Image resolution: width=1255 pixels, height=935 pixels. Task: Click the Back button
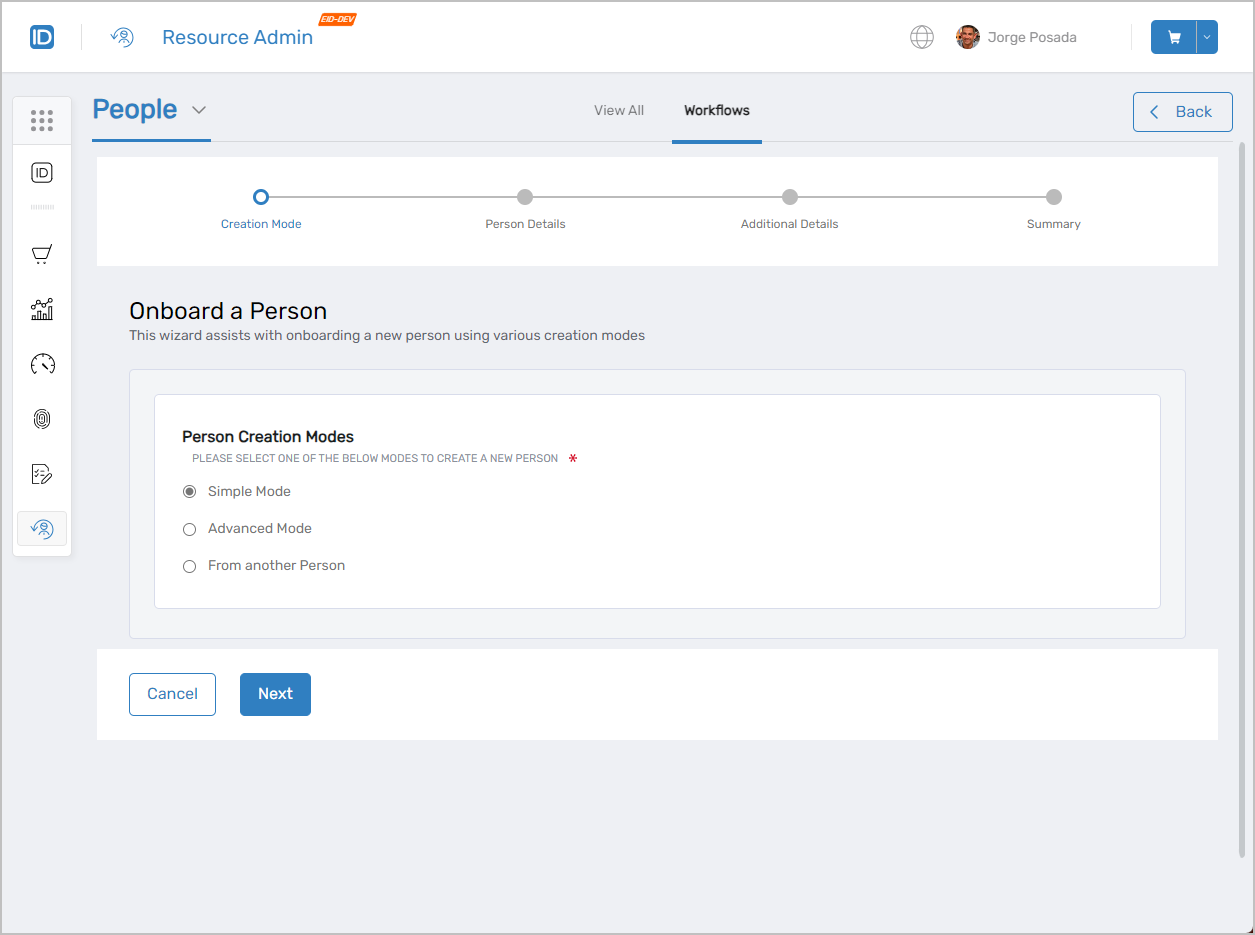[1182, 111]
